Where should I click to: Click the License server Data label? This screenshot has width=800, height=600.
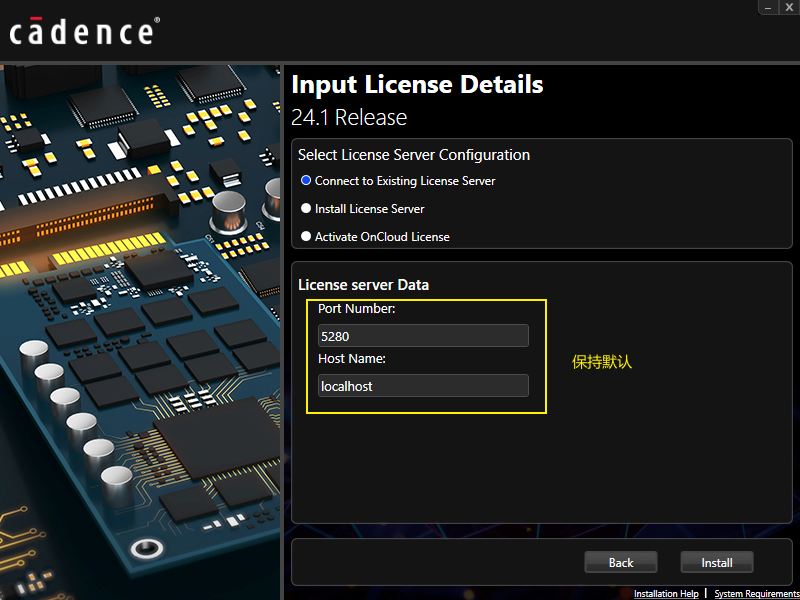(363, 285)
